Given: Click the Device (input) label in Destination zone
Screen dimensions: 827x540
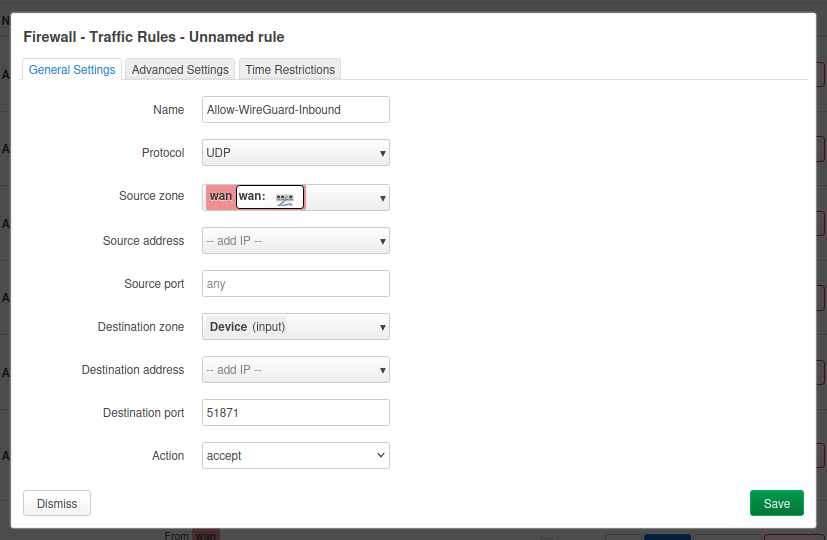Looking at the screenshot, I should tap(247, 326).
